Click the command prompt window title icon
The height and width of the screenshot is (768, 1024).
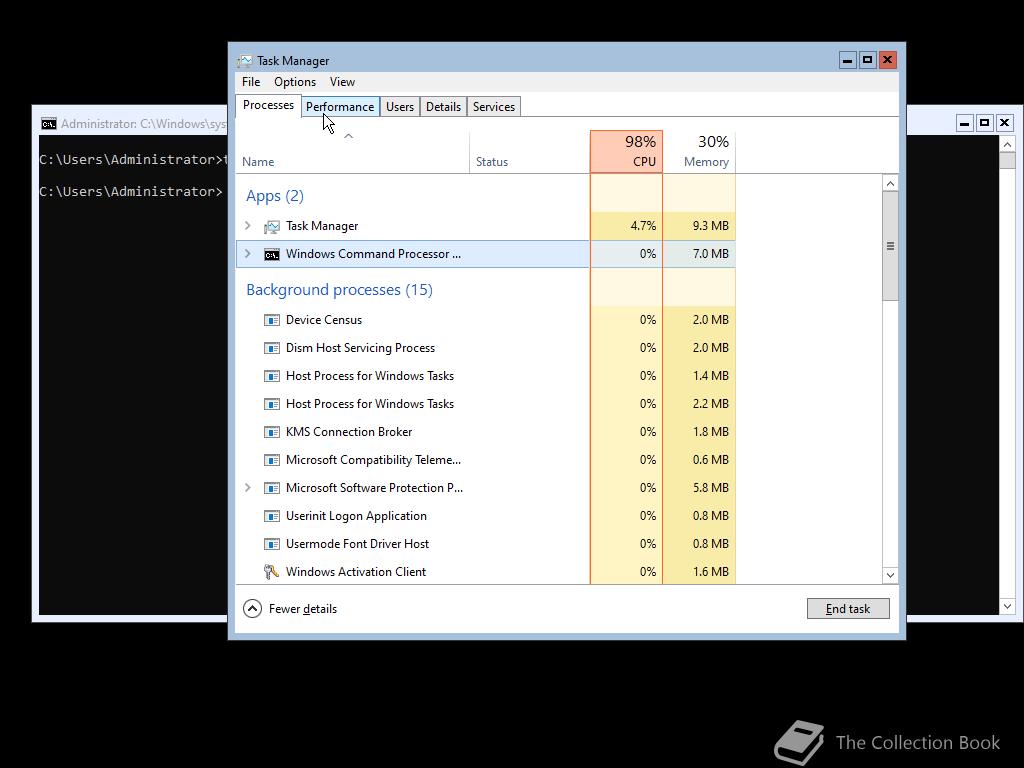click(x=49, y=124)
